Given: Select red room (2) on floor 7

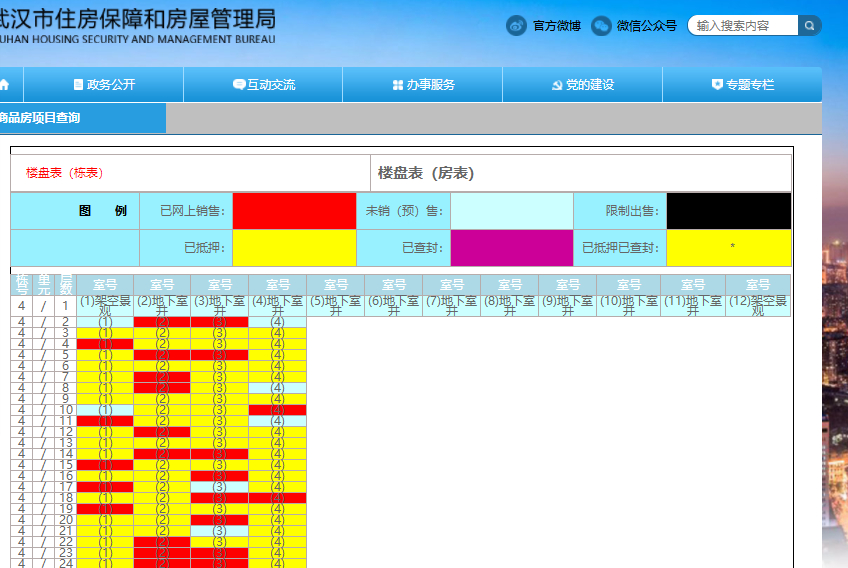Looking at the screenshot, I should [x=162, y=377].
